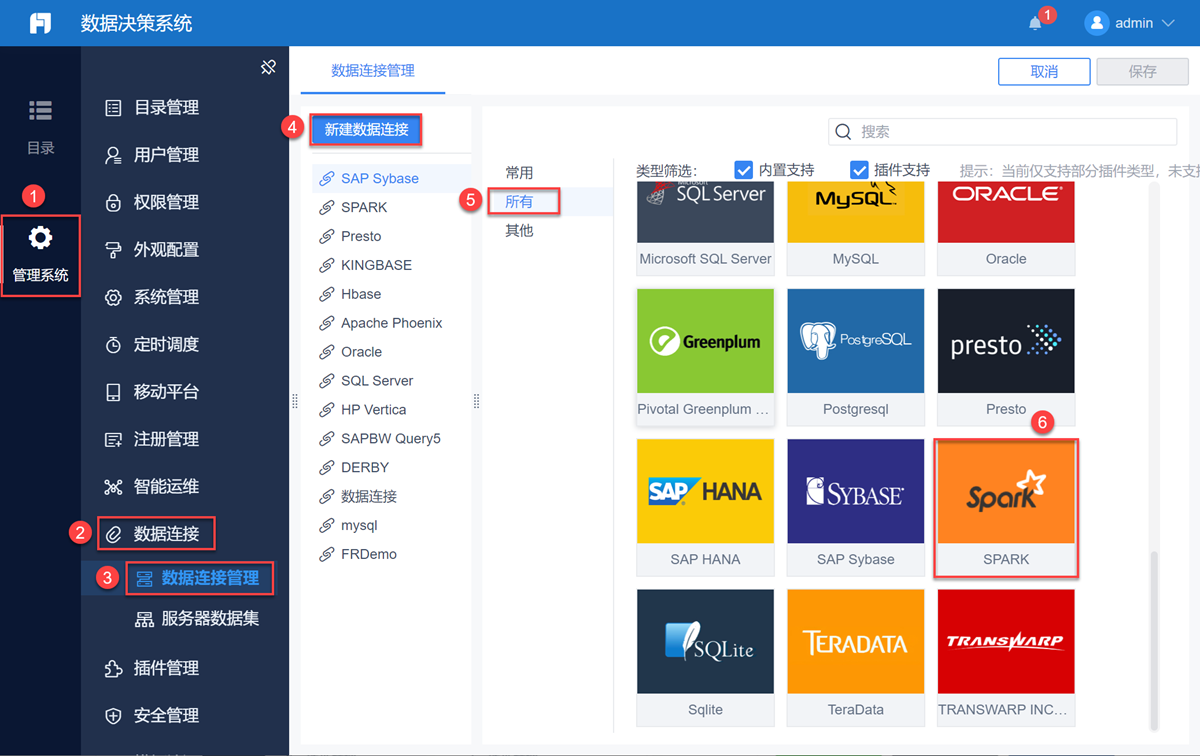
Task: Pick the Sqlite database icon
Action: tap(706, 641)
